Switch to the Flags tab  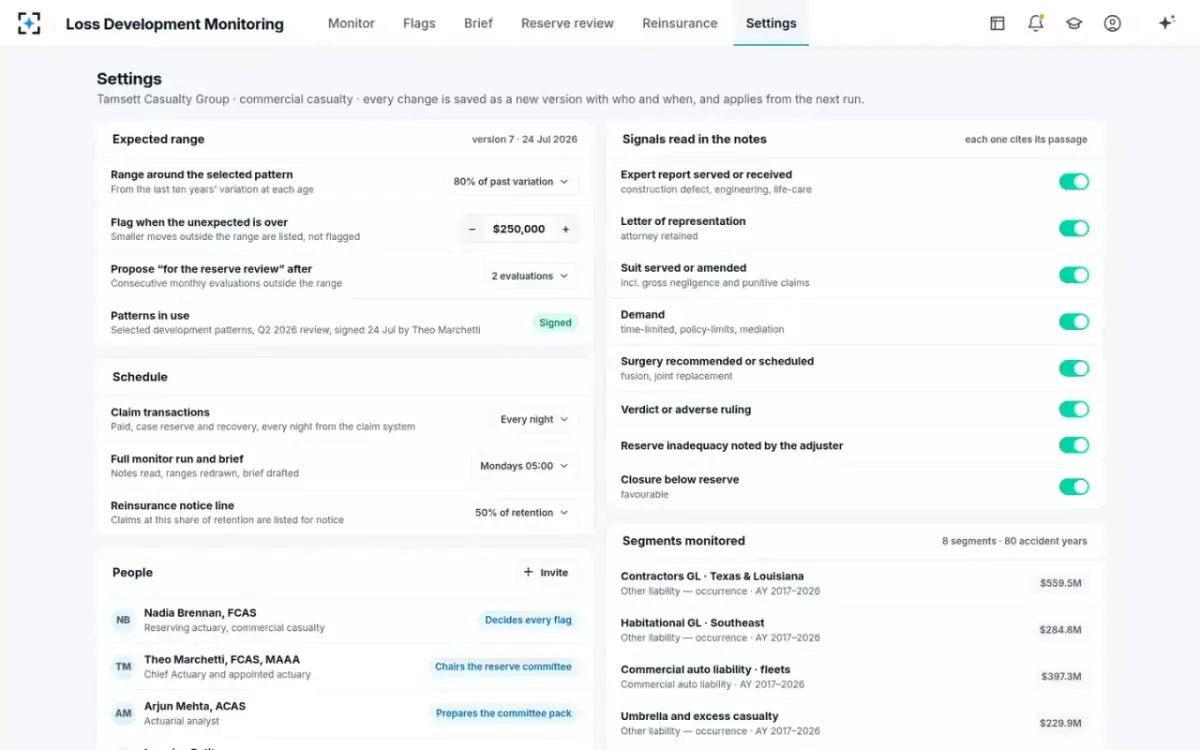(x=419, y=23)
